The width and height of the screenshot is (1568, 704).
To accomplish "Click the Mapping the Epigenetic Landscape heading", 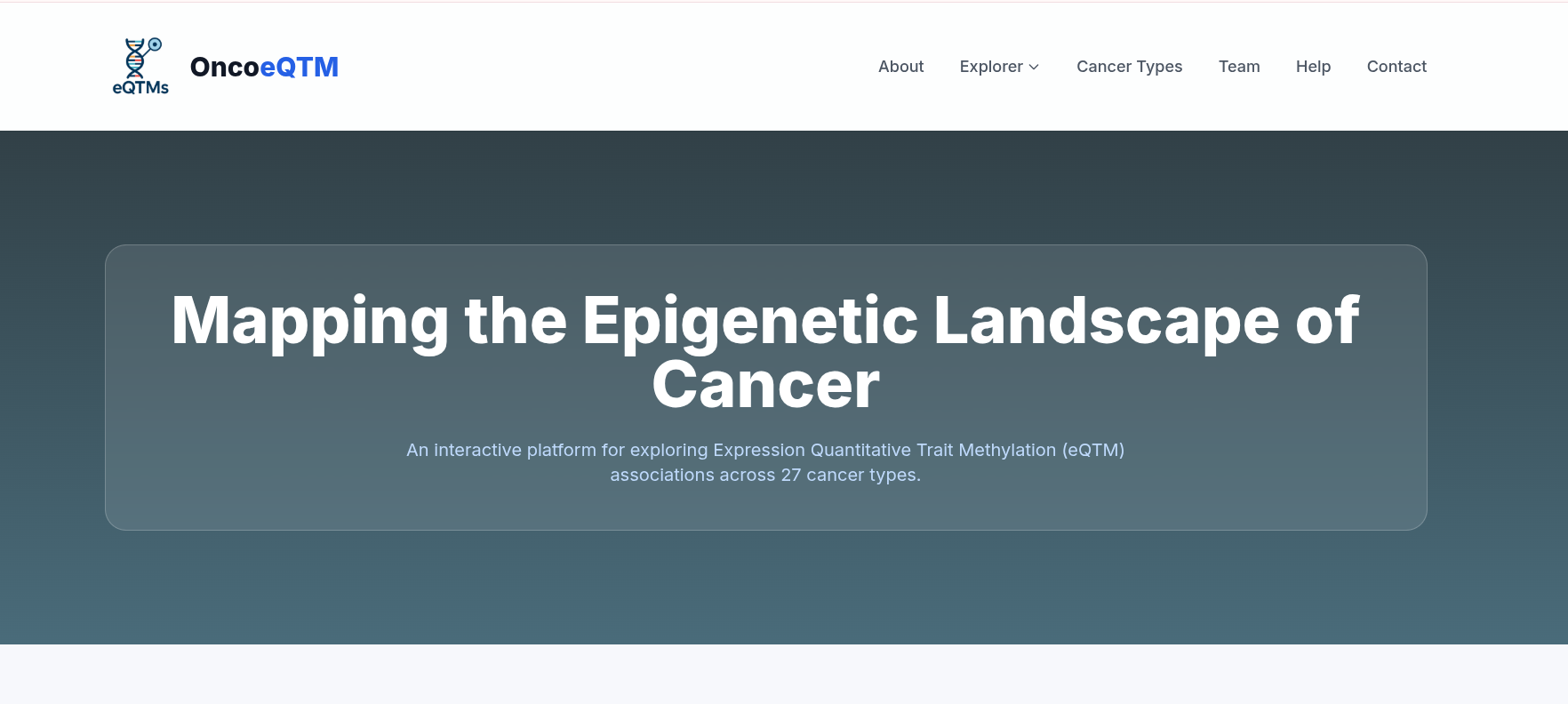I will [764, 321].
